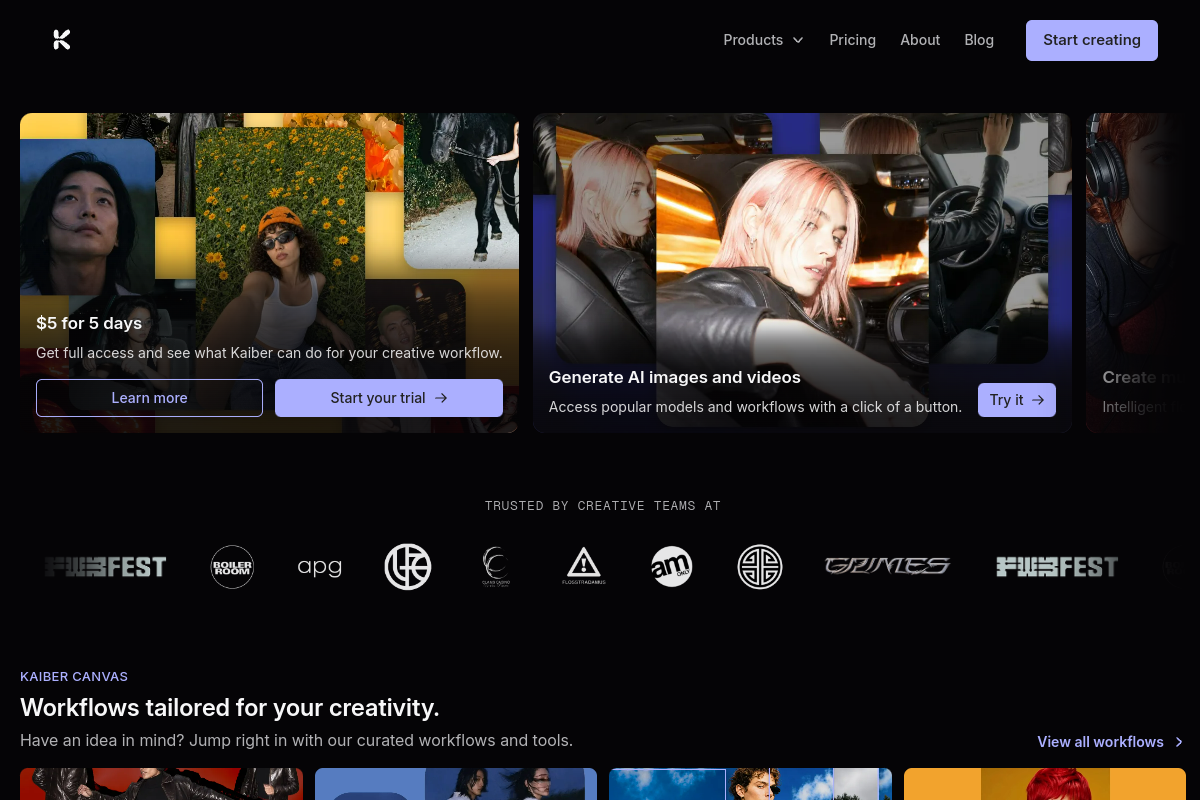Click the $5 for 5 days heading
The image size is (1200, 800).
click(x=89, y=323)
